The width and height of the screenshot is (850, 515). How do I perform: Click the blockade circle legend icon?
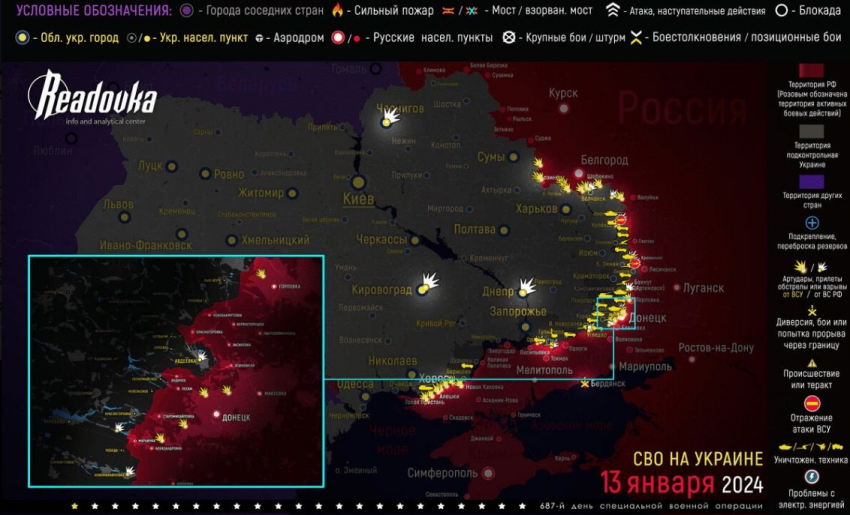pyautogui.click(x=780, y=11)
